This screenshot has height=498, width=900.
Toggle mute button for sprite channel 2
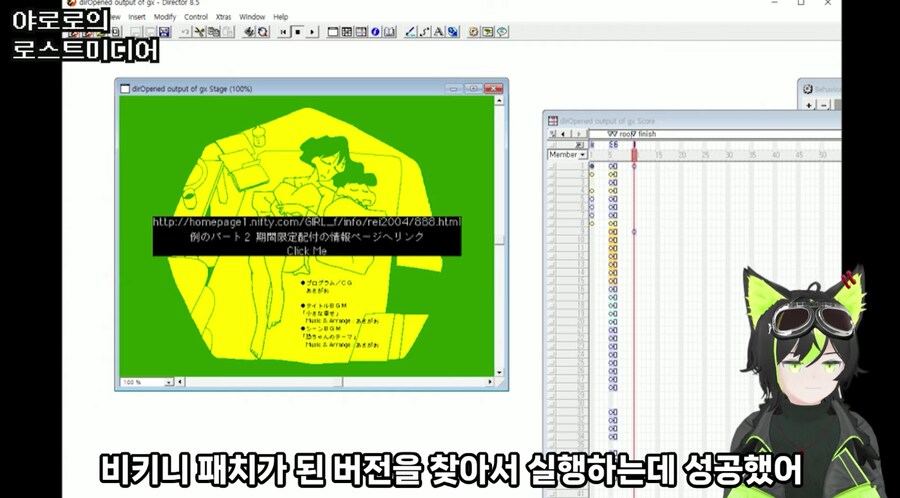coord(552,174)
